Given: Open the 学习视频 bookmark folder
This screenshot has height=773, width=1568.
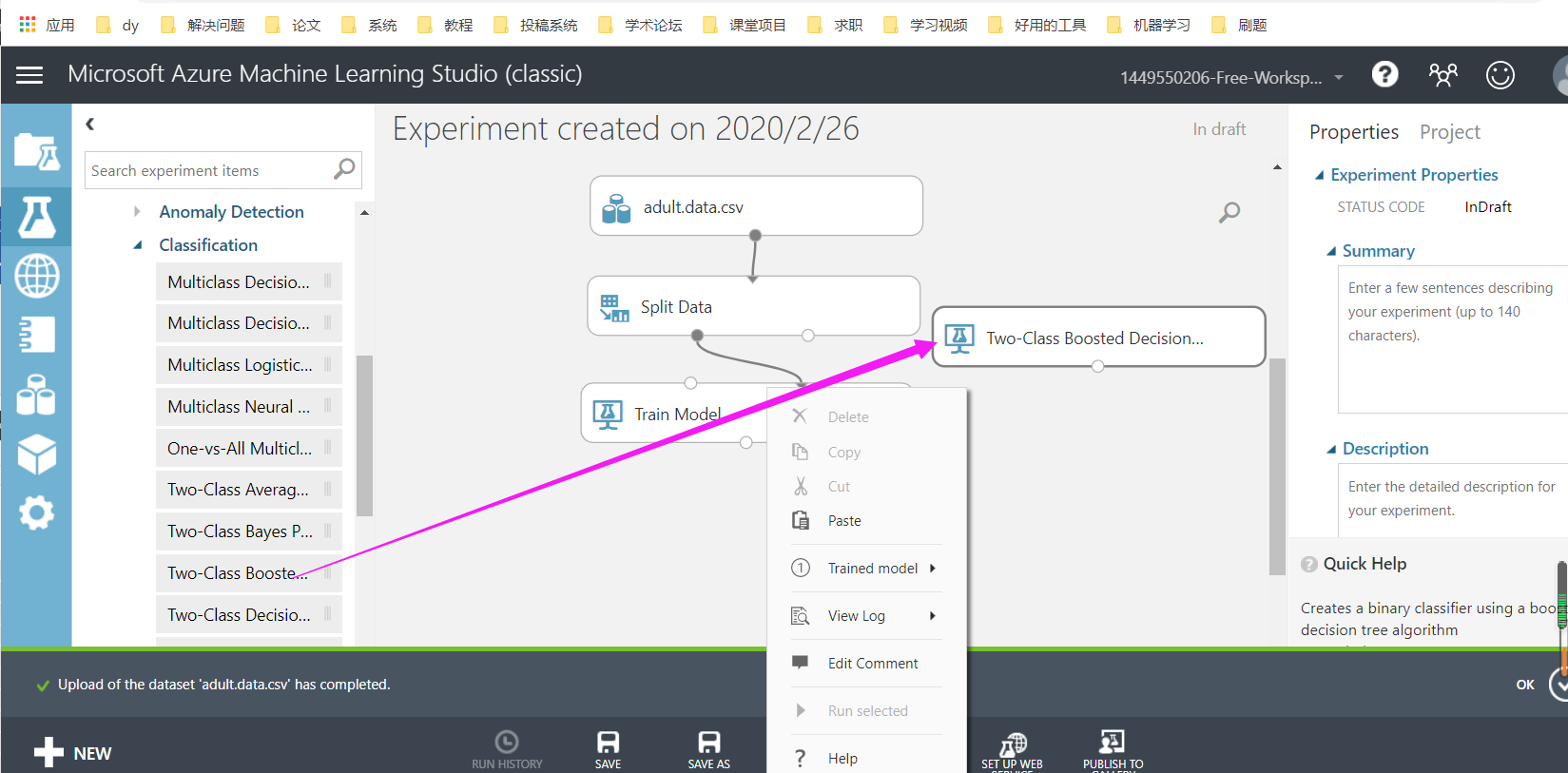Looking at the screenshot, I should tap(925, 25).
